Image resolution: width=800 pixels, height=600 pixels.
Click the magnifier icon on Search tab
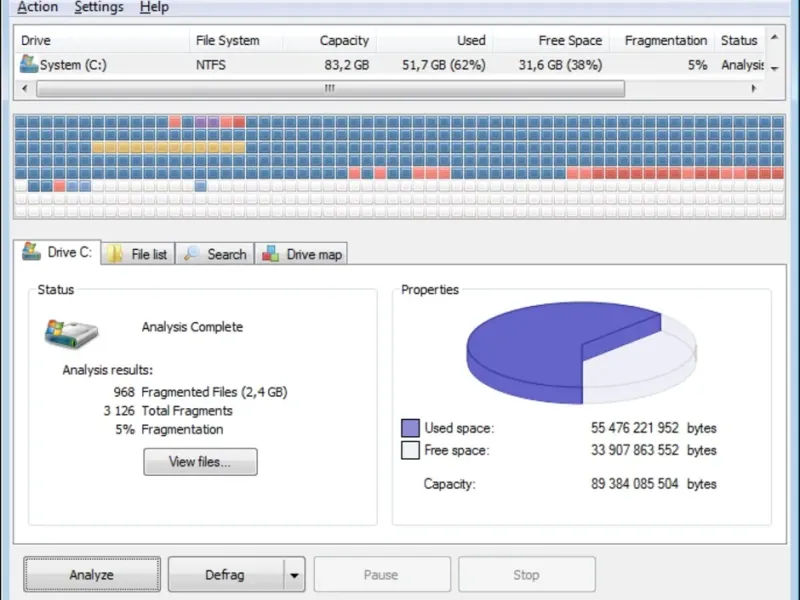pos(192,253)
